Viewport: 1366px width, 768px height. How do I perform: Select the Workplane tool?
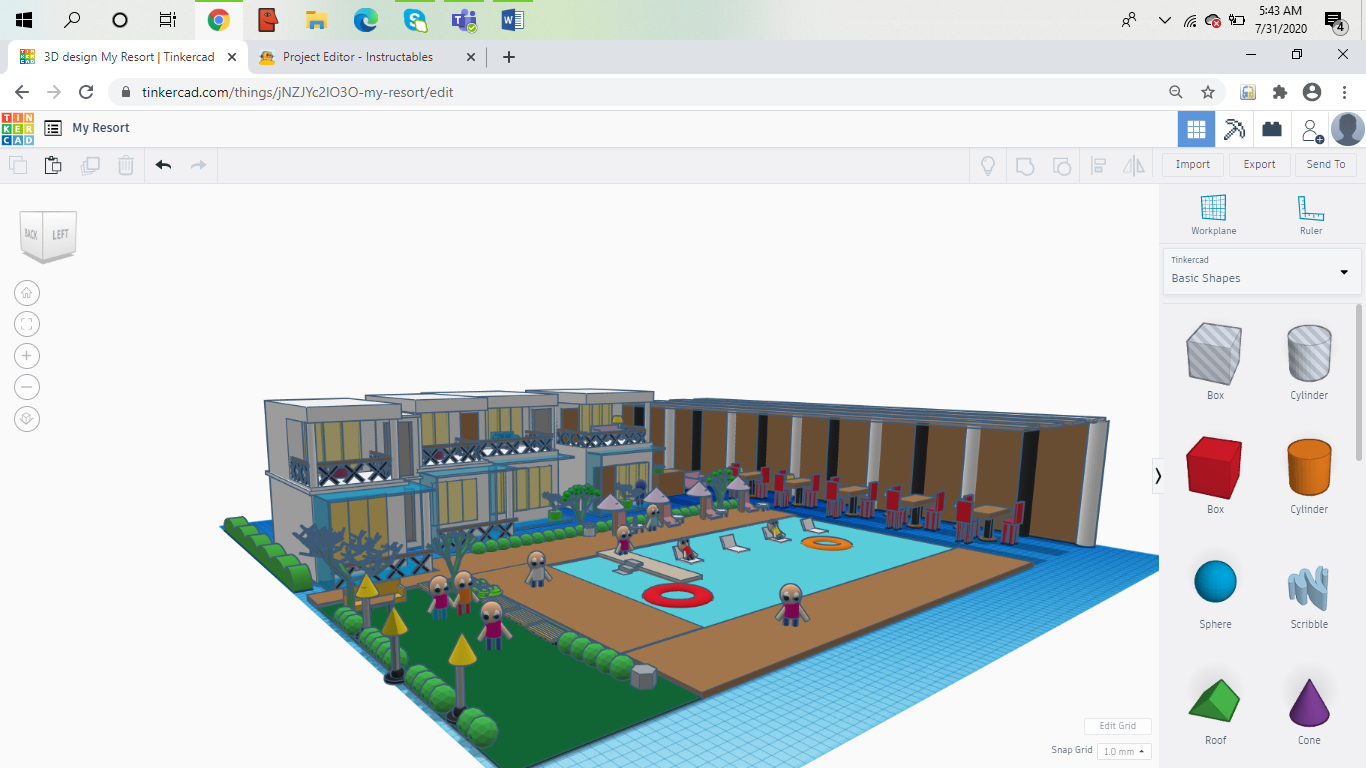click(x=1213, y=215)
